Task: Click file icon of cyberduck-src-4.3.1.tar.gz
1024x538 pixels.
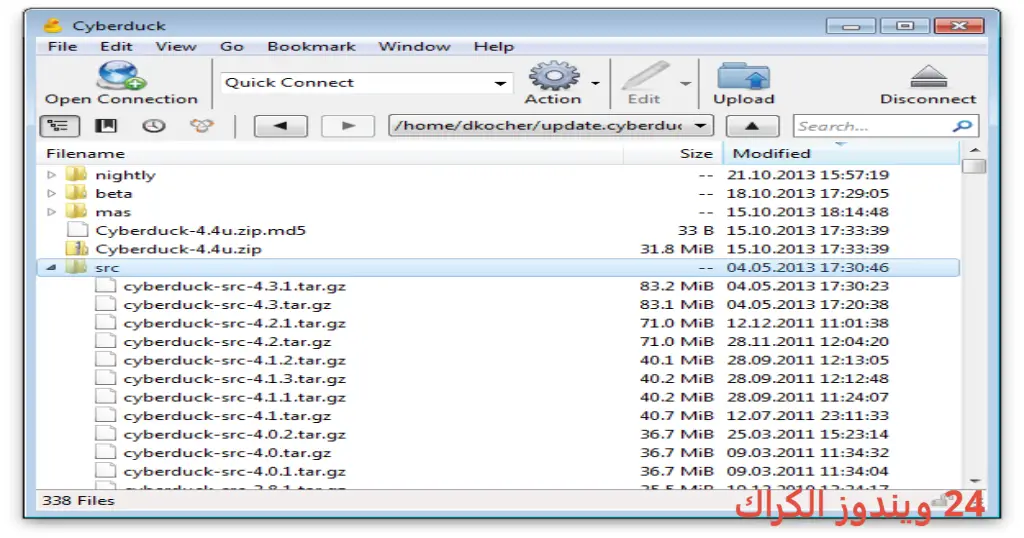Action: pyautogui.click(x=105, y=285)
